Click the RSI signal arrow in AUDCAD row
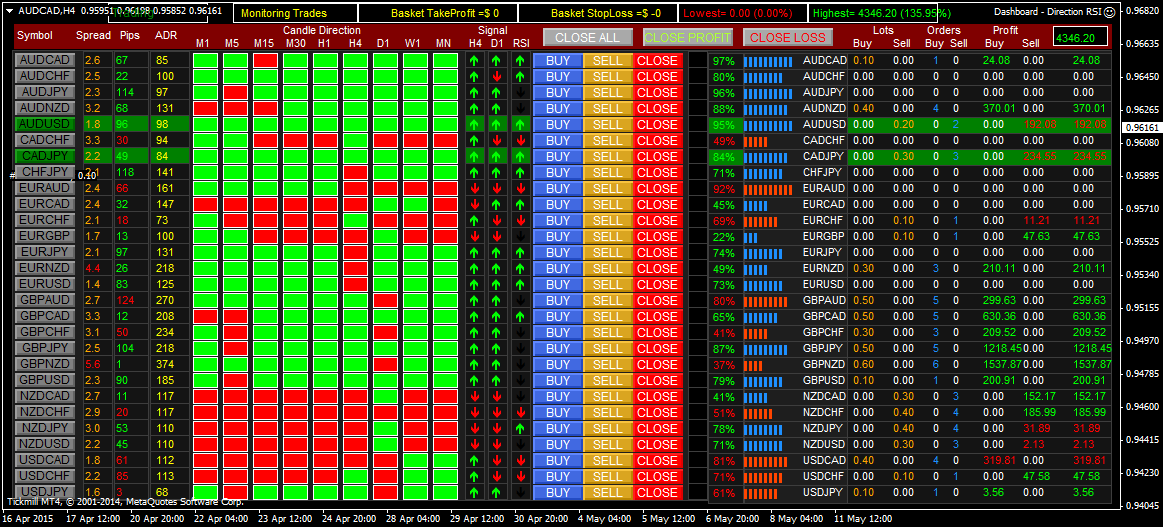Screen dimensions: 1163x527 pos(521,61)
